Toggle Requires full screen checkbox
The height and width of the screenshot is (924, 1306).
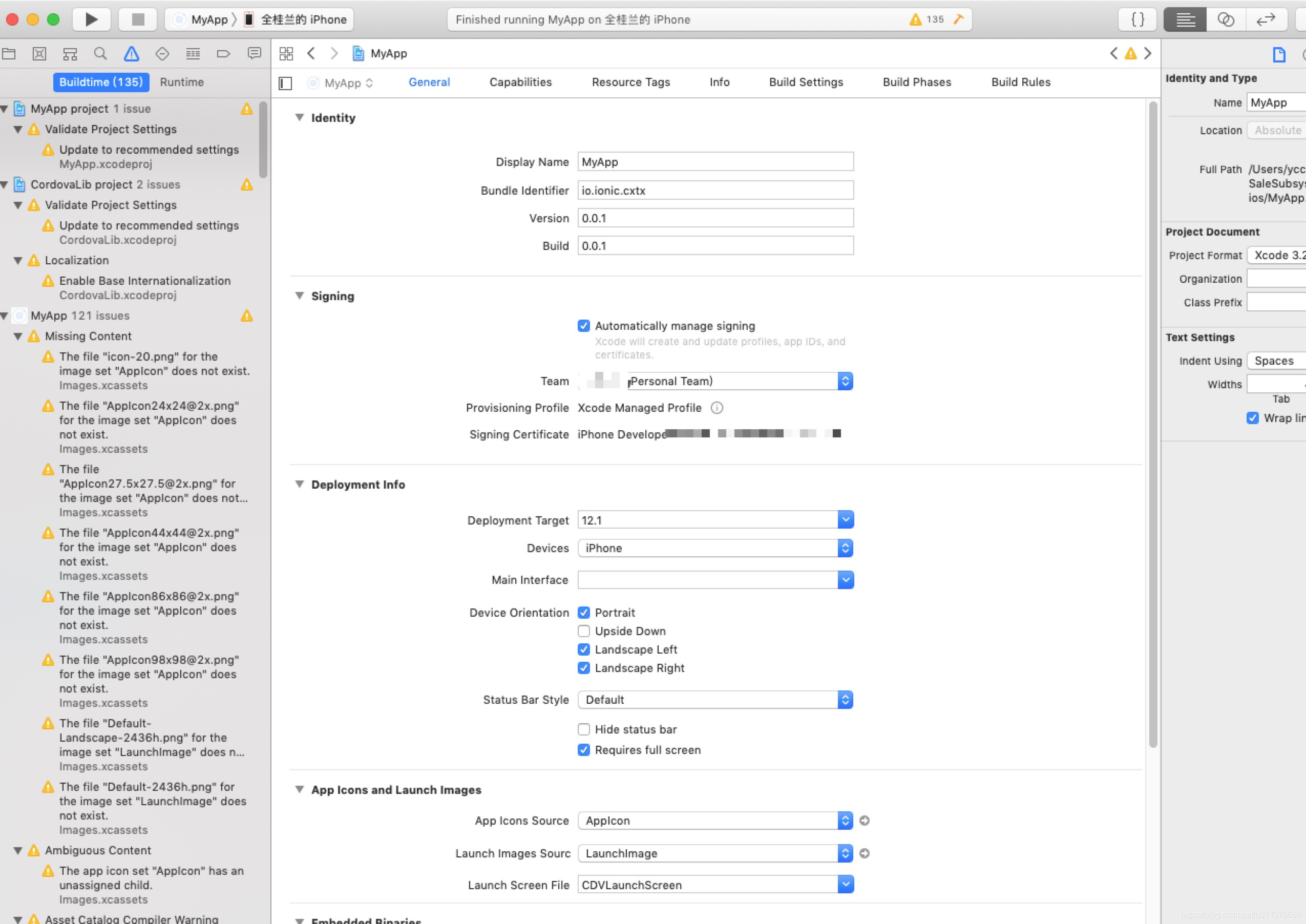click(x=584, y=750)
